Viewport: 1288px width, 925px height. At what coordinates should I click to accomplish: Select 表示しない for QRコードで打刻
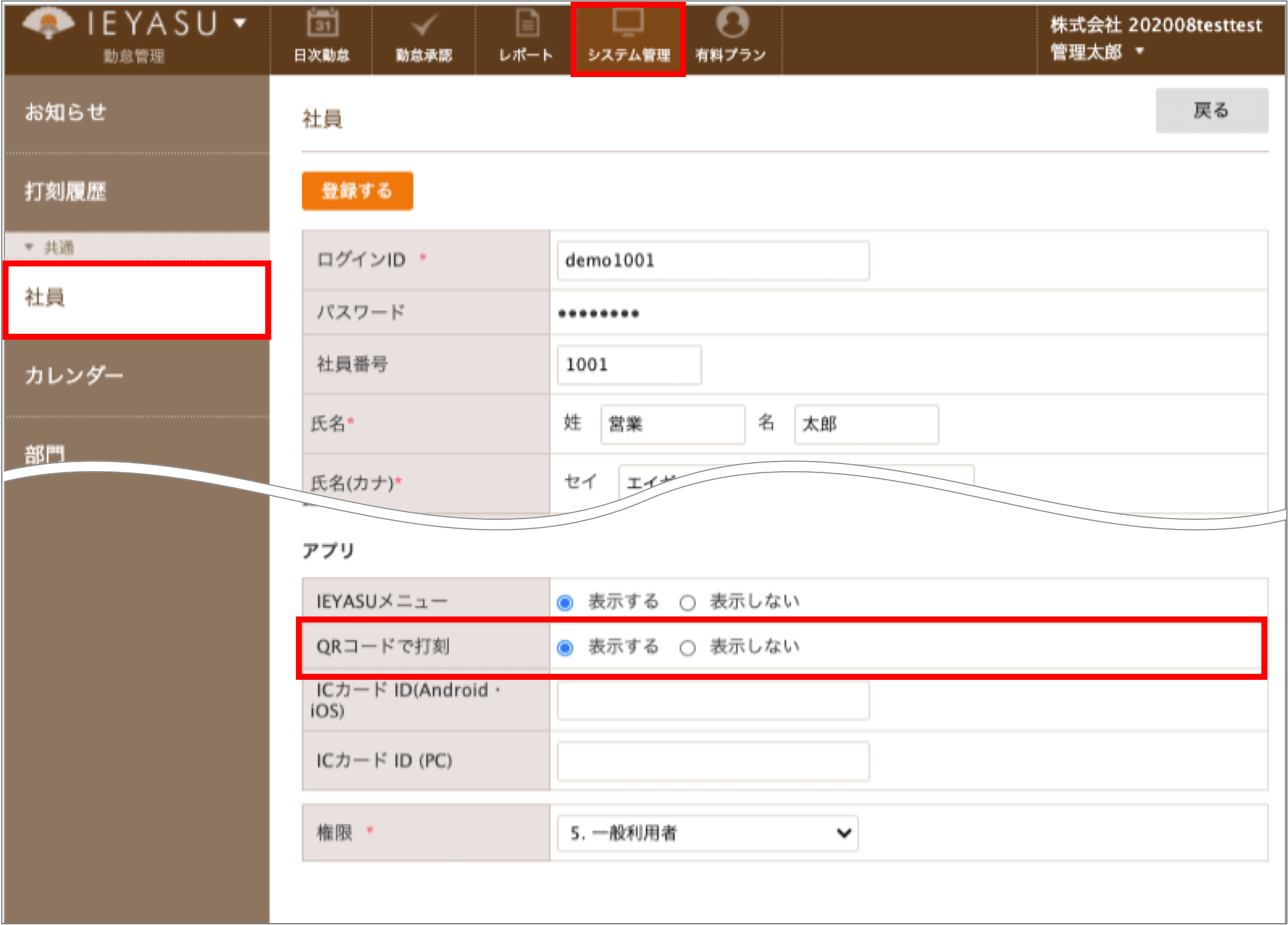[687, 648]
